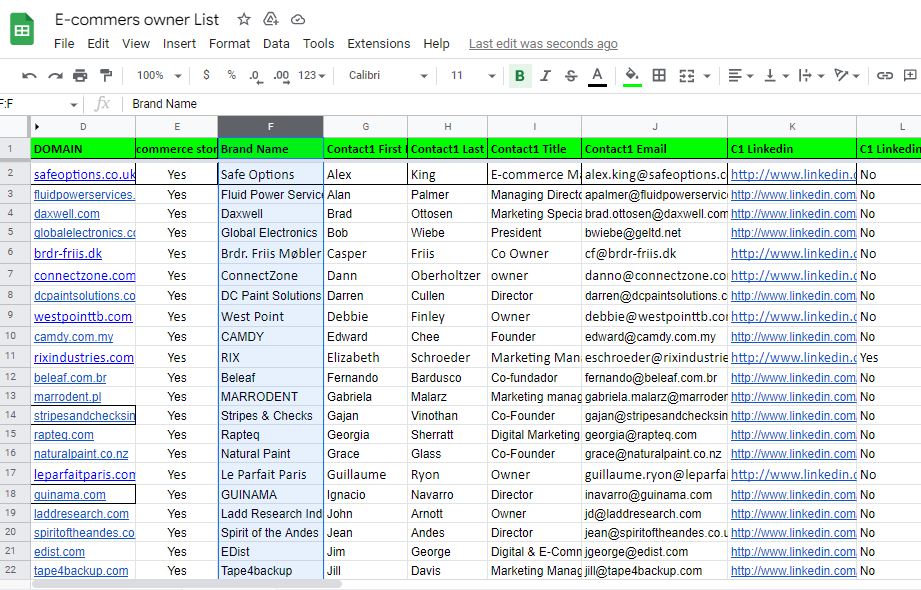Open the Insert menu
This screenshot has width=921, height=590.
tap(179, 43)
